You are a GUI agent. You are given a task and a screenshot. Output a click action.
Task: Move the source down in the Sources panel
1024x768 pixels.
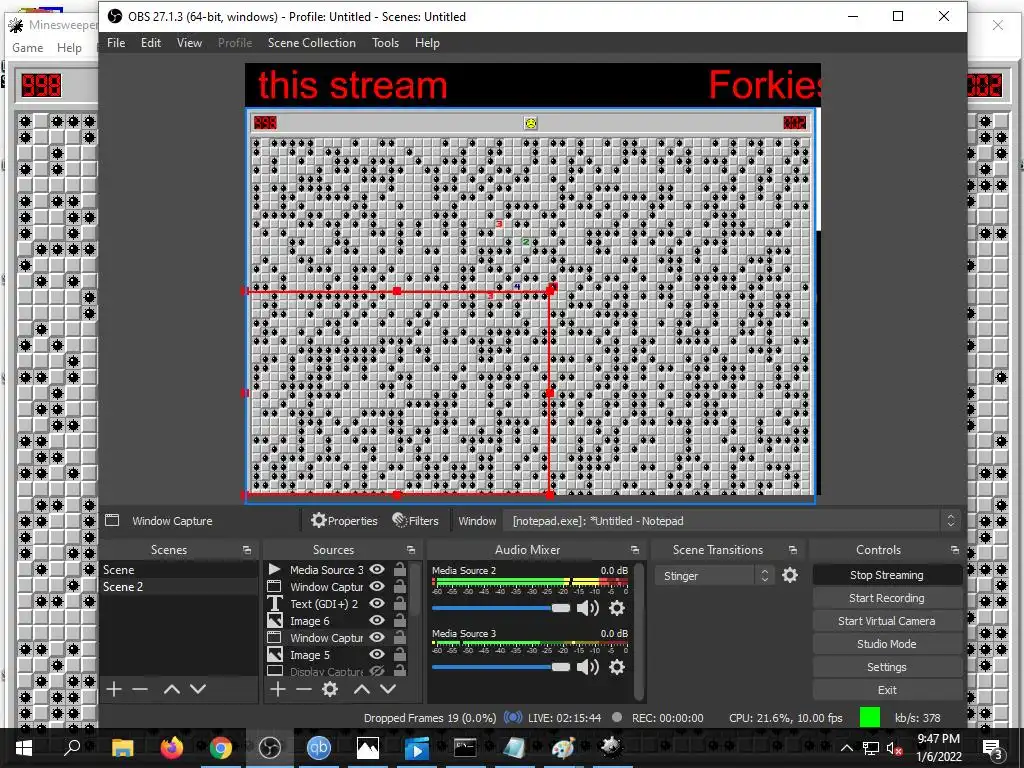(388, 689)
